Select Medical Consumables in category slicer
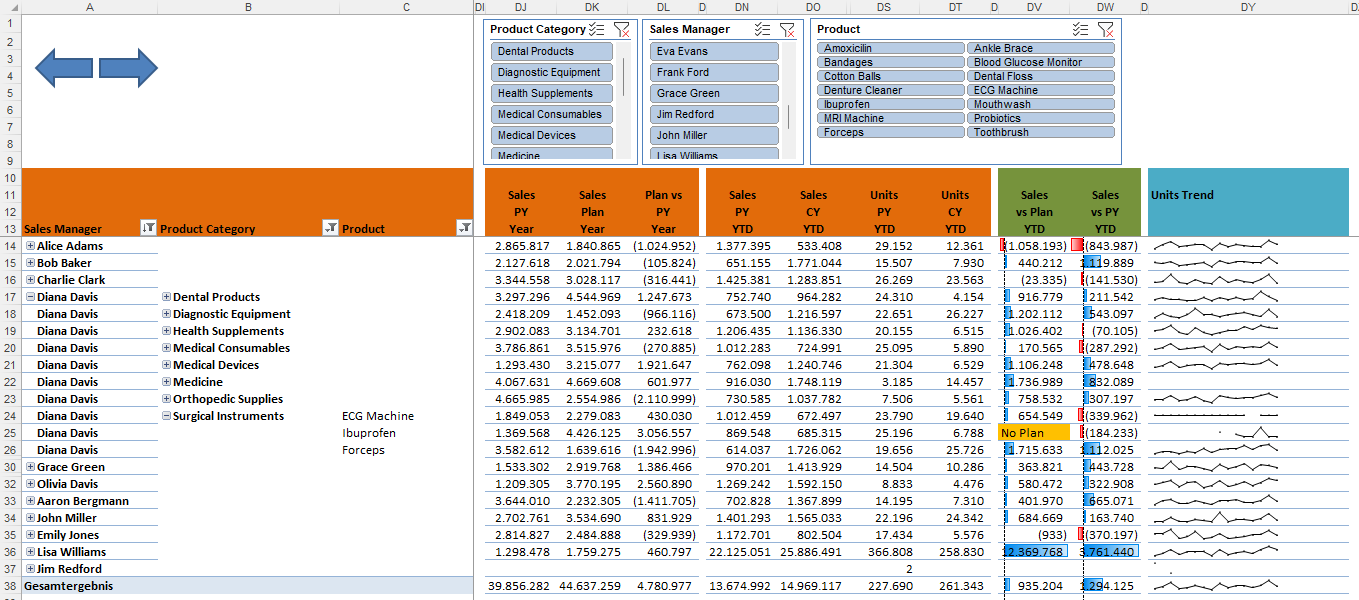Screen dimensions: 1359x600 coord(551,114)
